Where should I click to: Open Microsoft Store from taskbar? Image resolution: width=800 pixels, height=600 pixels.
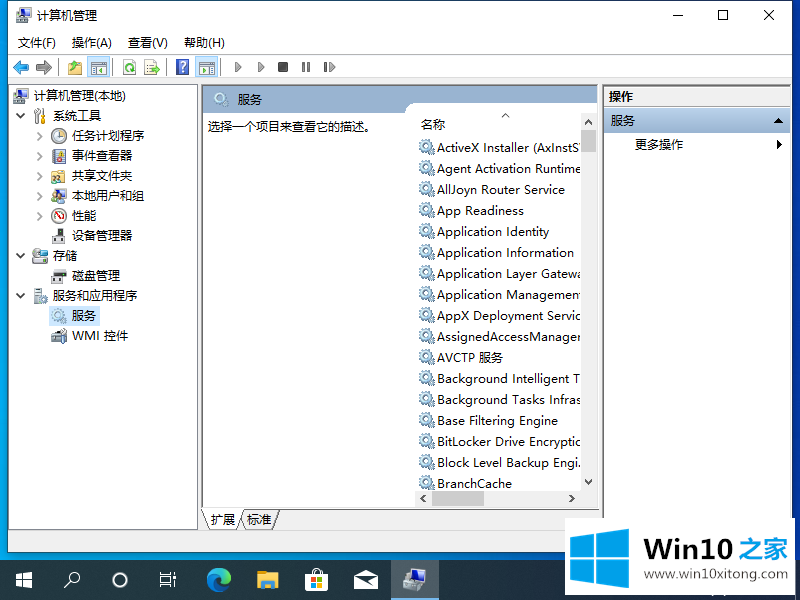click(316, 580)
